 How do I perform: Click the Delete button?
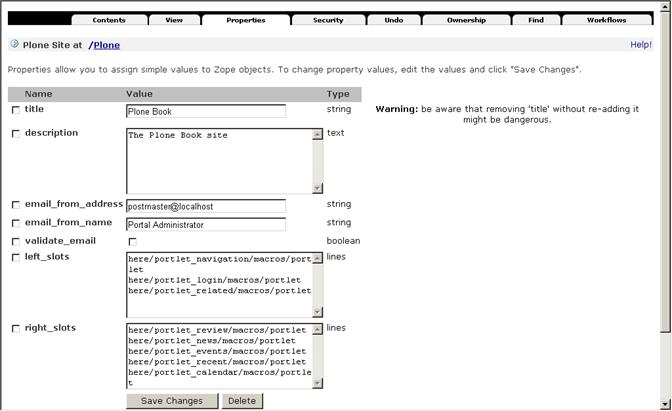point(242,401)
